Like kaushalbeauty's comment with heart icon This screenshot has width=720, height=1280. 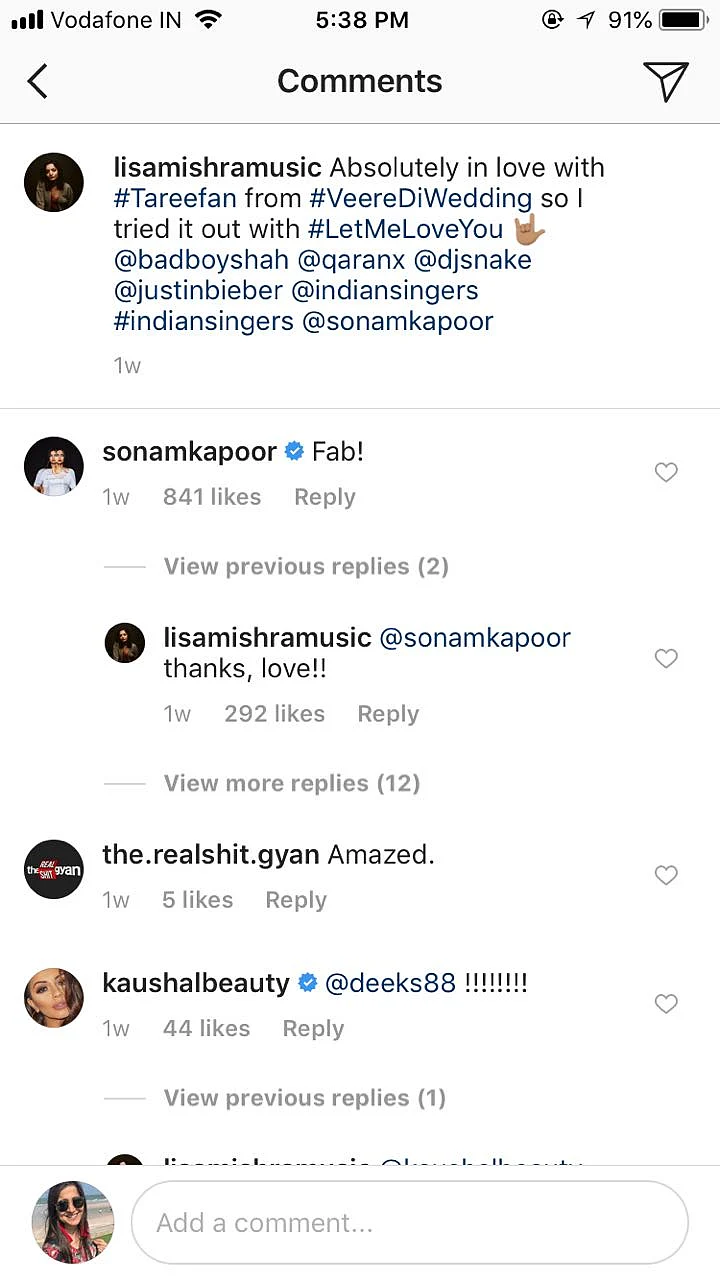pos(666,1003)
